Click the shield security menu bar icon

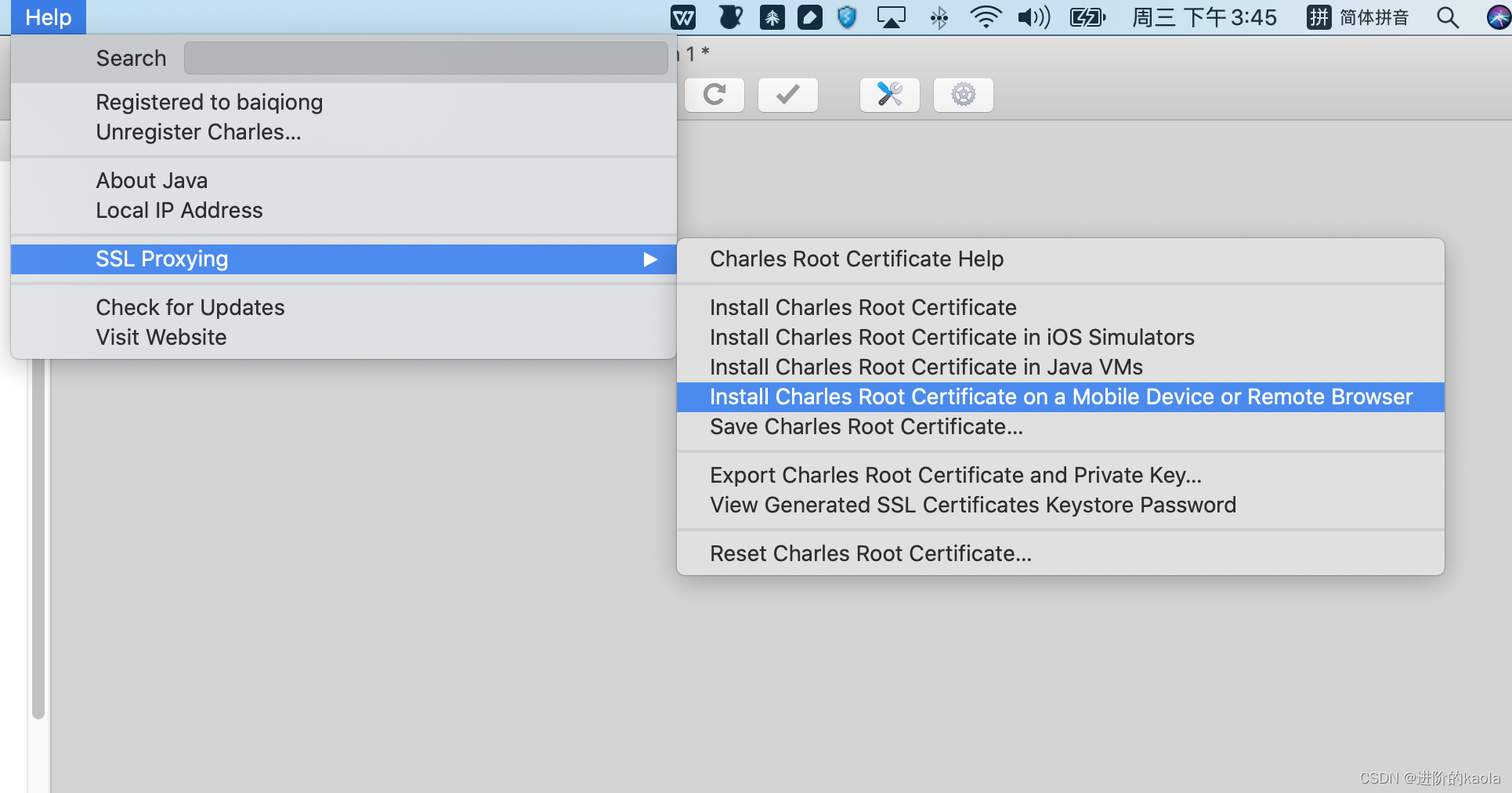coord(847,17)
